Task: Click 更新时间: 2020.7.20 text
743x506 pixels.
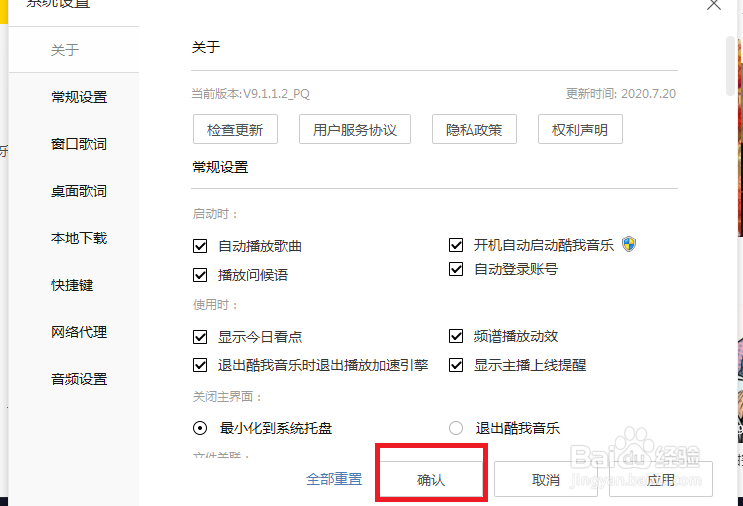Action: click(x=621, y=93)
